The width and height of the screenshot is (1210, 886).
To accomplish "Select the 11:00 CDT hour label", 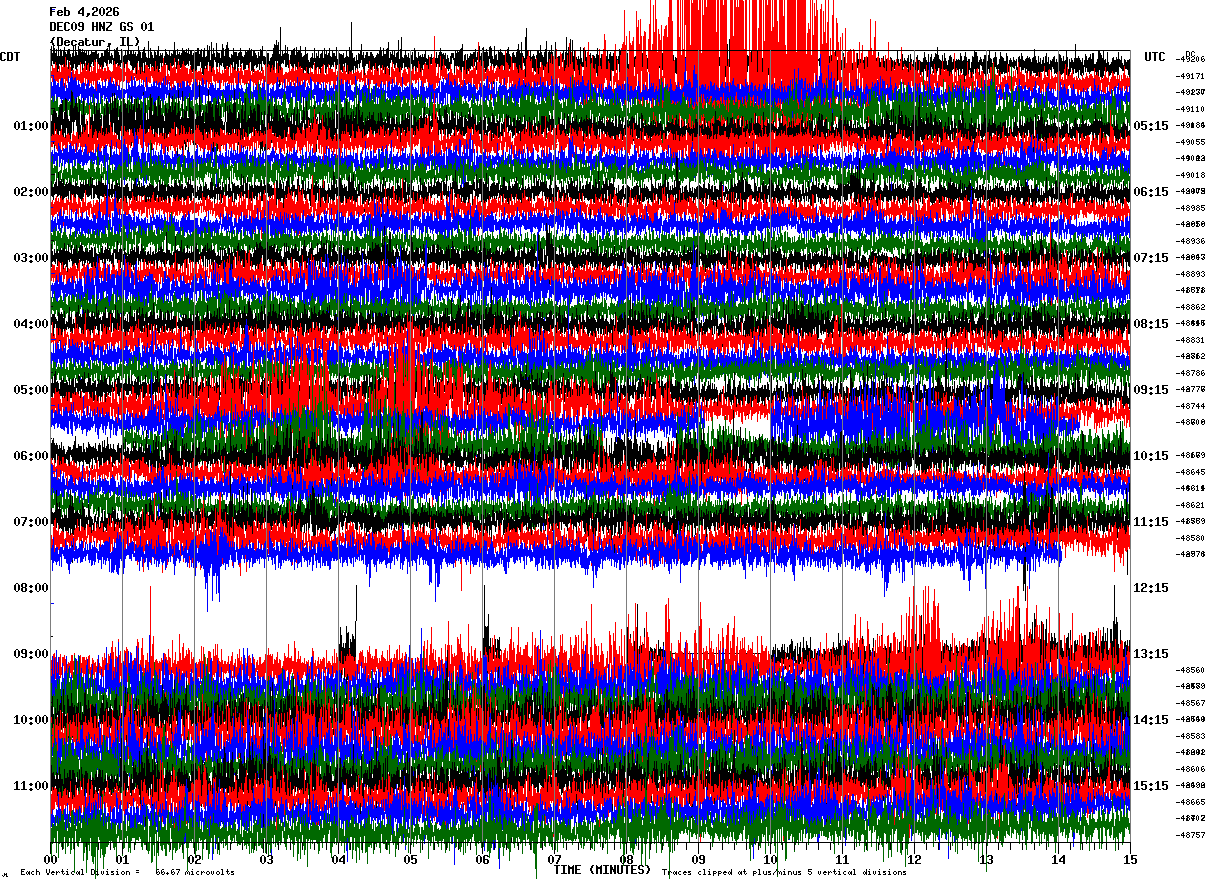I will point(31,786).
